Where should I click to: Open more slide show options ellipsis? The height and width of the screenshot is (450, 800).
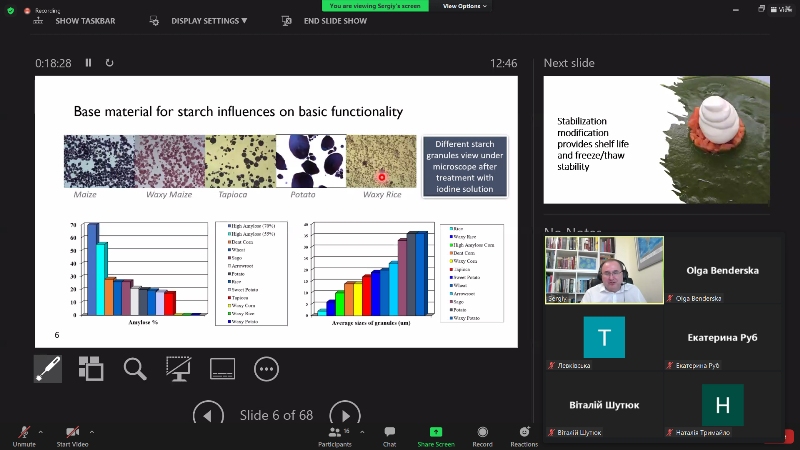(266, 368)
